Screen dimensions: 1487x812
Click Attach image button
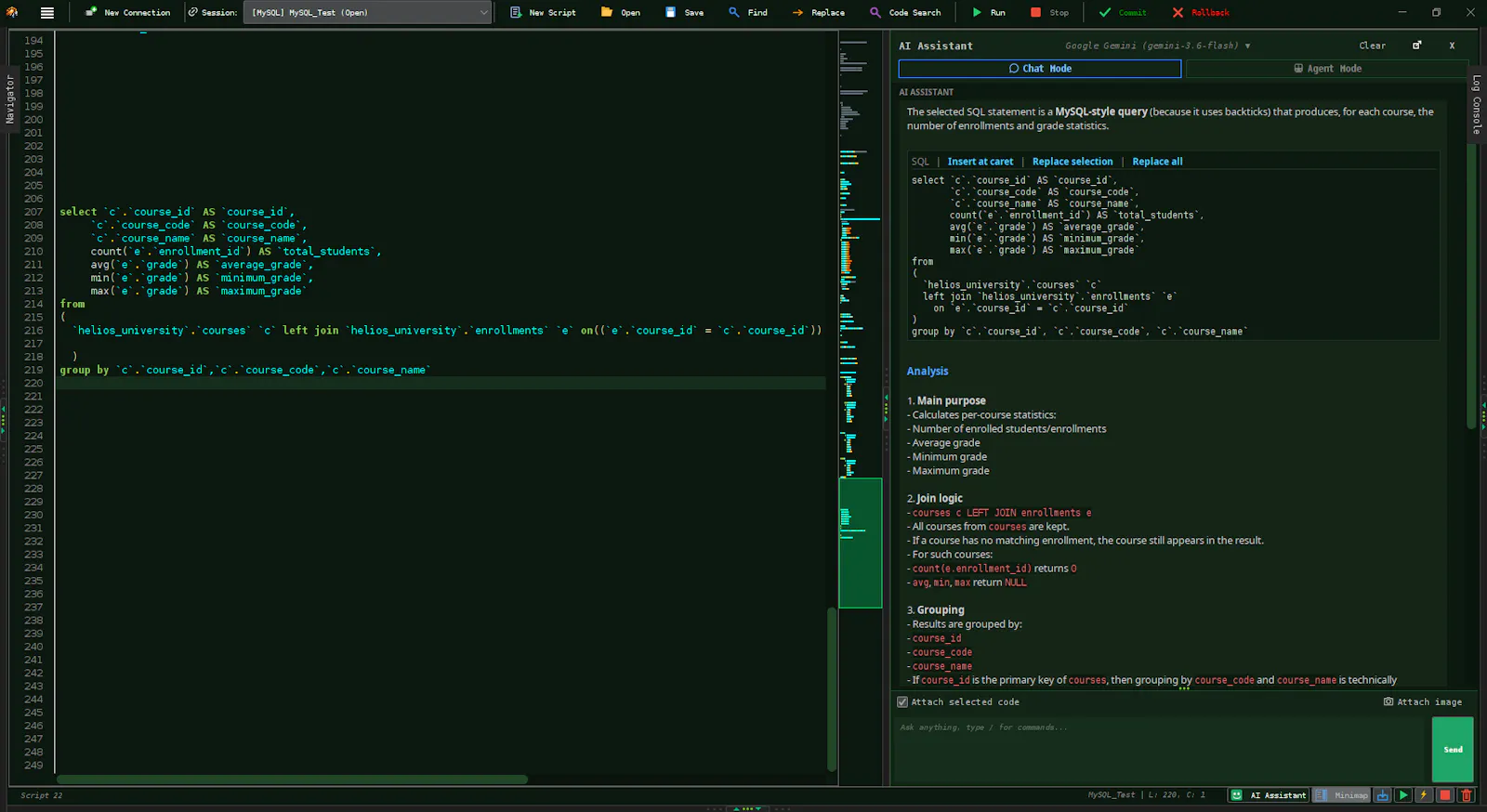(x=1422, y=702)
